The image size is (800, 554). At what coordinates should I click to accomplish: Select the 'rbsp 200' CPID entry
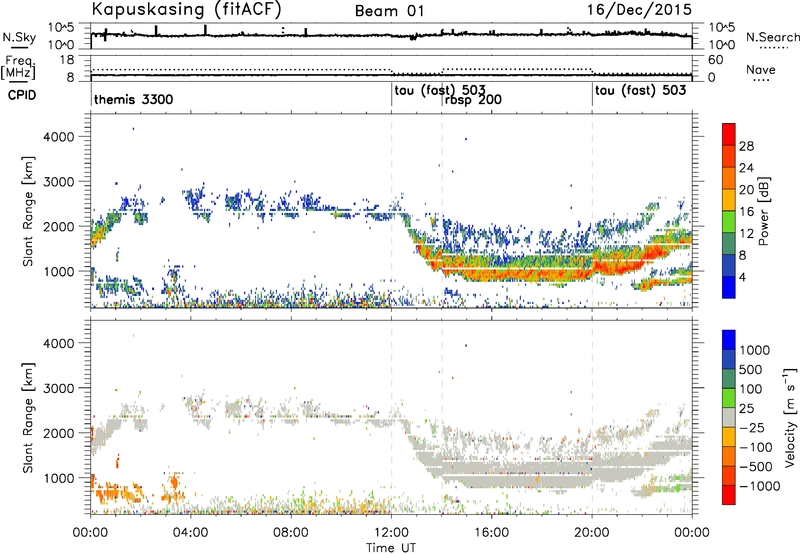[x=473, y=100]
